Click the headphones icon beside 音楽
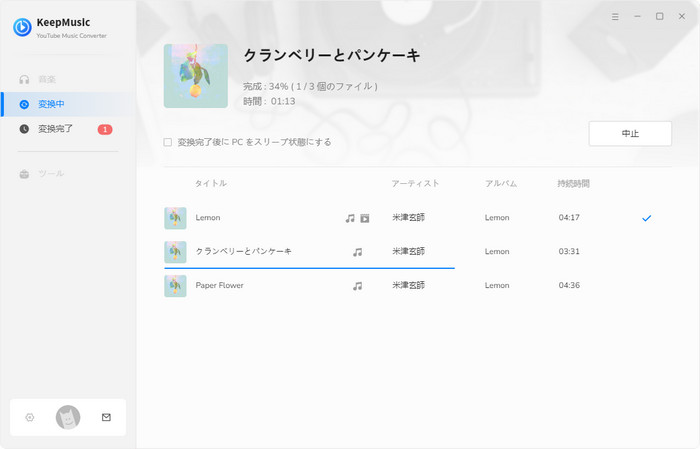Viewport: 700px width, 449px height. click(x=24, y=80)
